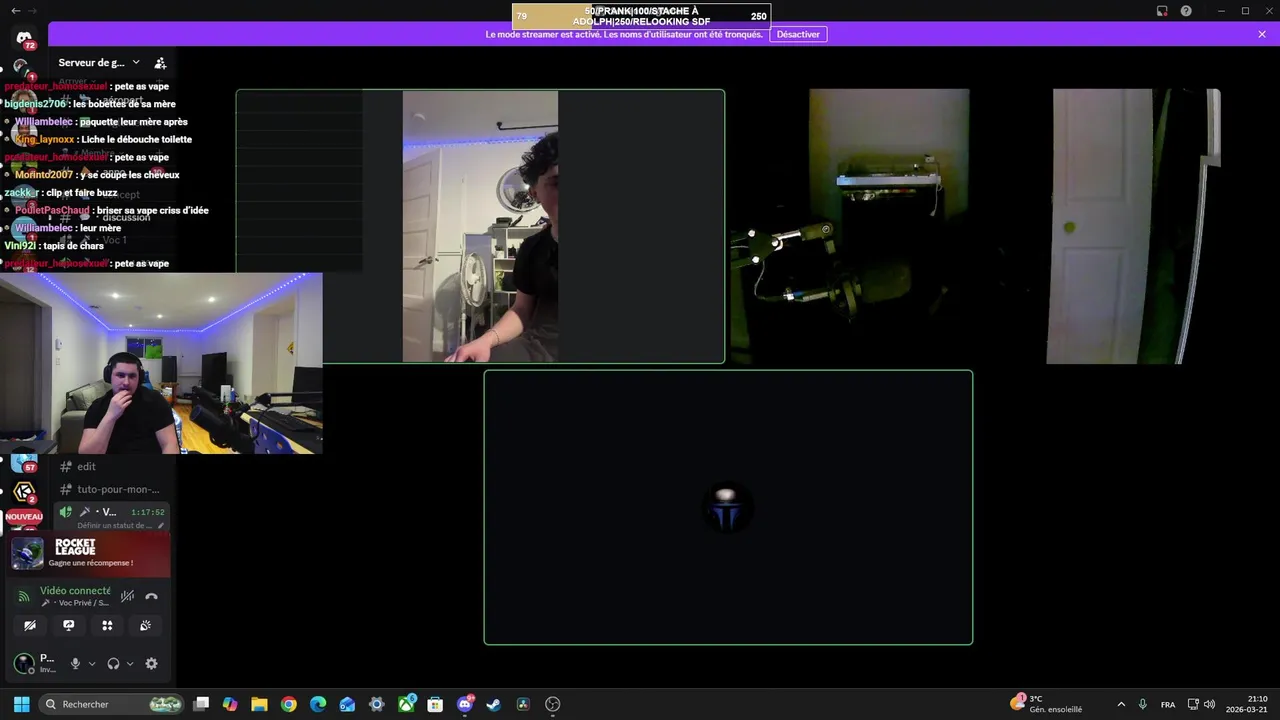
Task: Switch the FRA keyboard language indicator
Action: pos(1168,704)
